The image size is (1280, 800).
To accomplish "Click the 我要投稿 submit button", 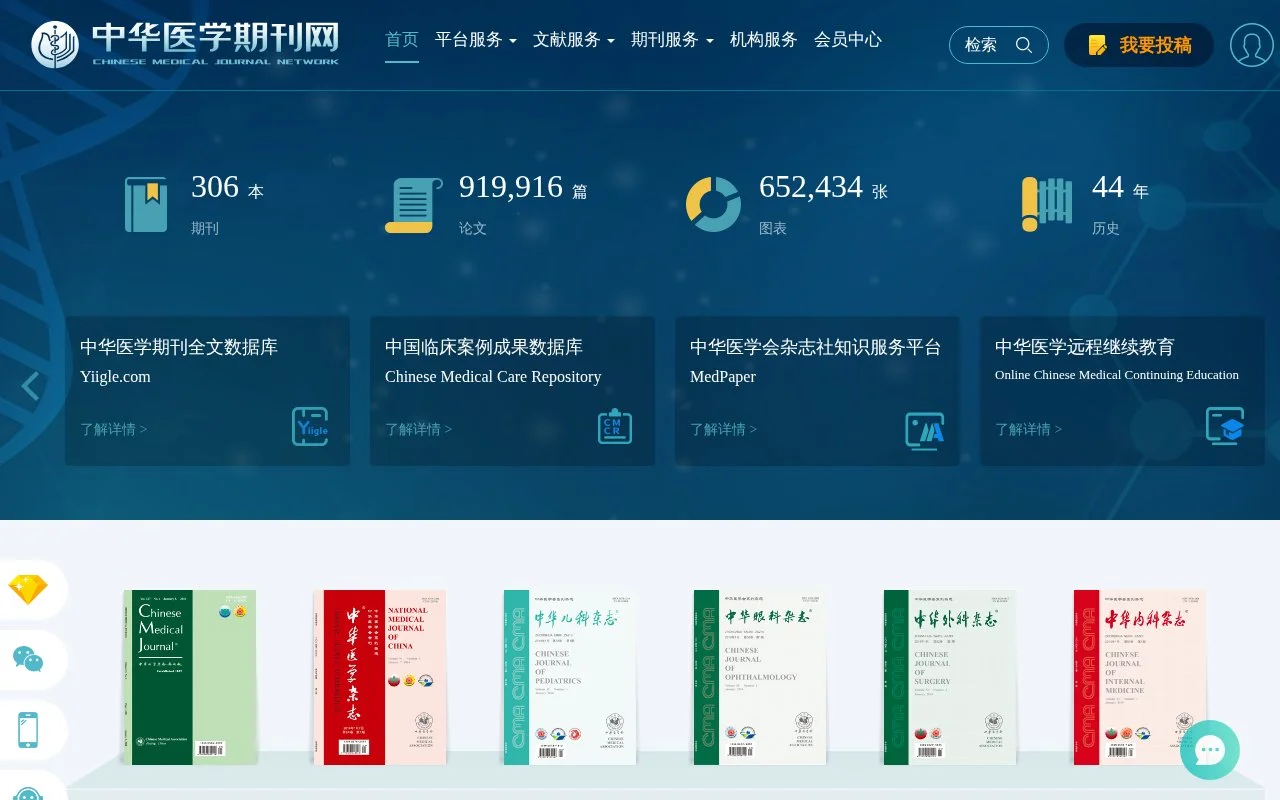I will pyautogui.click(x=1139, y=45).
